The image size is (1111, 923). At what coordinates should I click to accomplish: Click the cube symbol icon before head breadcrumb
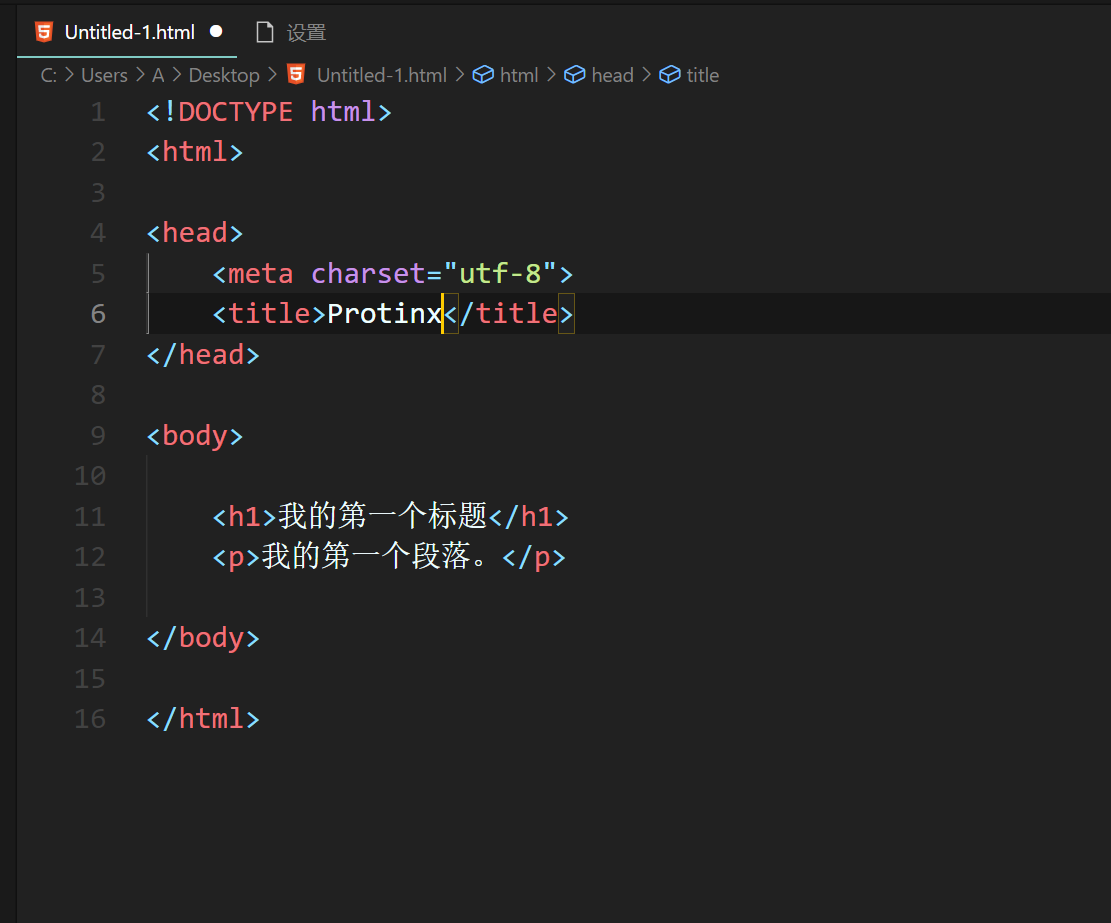coord(573,73)
